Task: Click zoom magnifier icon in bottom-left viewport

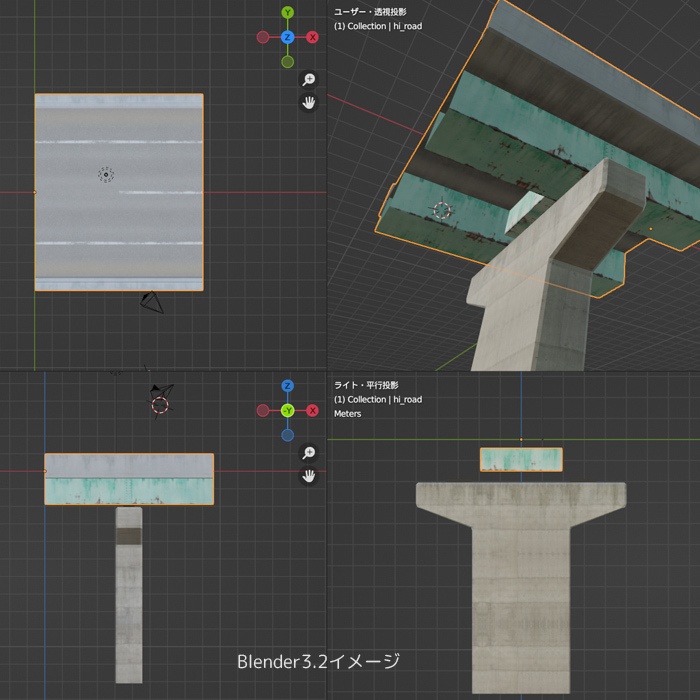Action: pyautogui.click(x=308, y=453)
